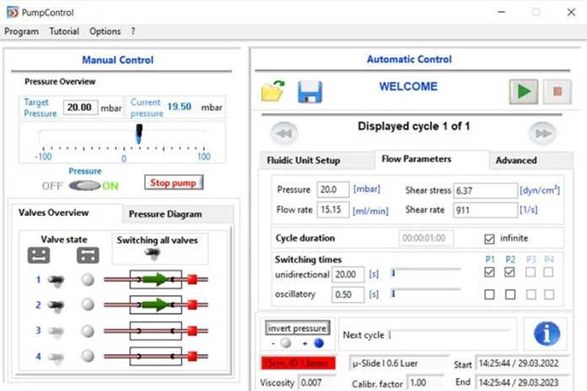Click the pressure slider handle
587x391 pixels.
(x=139, y=134)
